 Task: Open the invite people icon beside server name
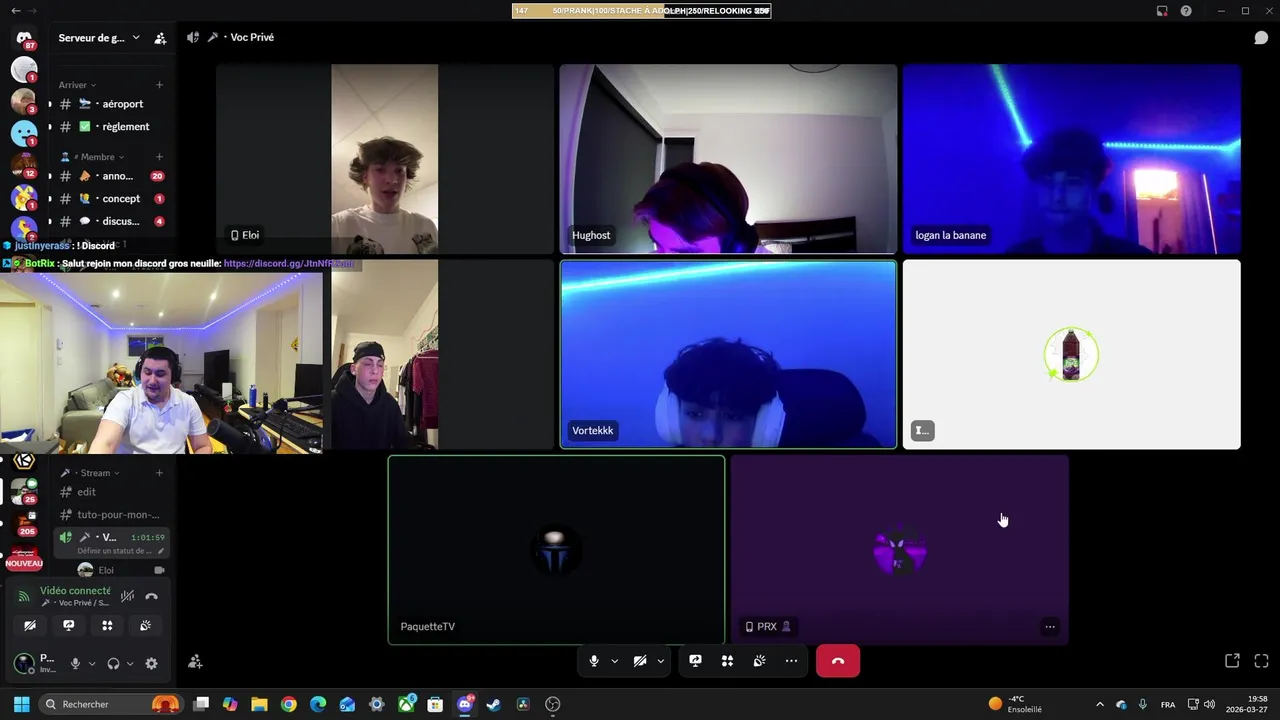coord(160,38)
